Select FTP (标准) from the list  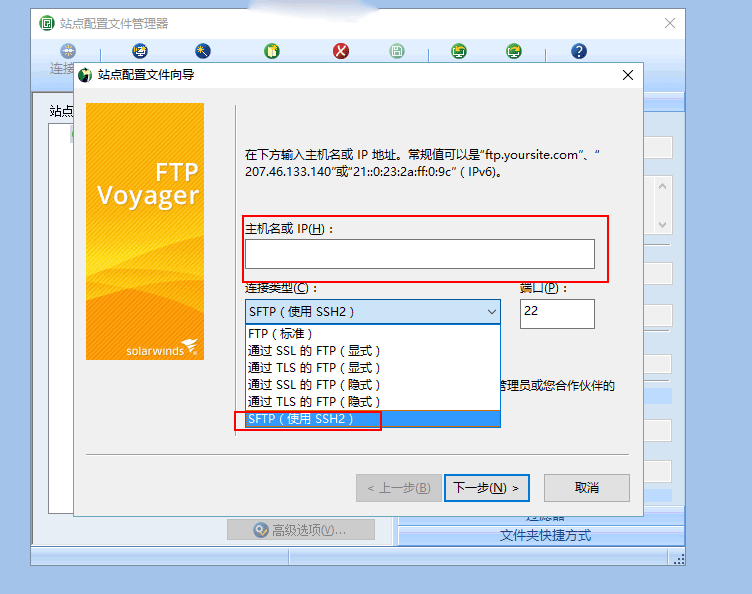click(x=373, y=334)
